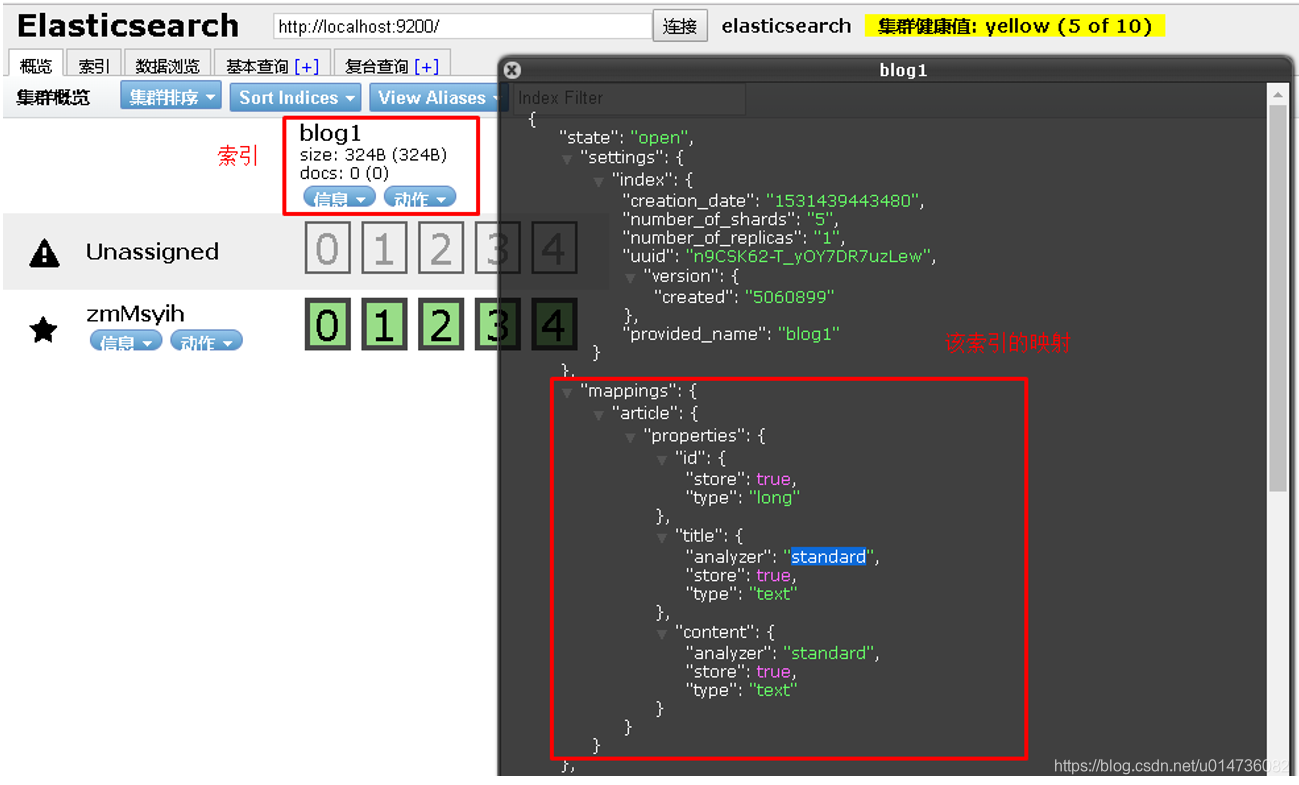The image size is (1299, 785).
Task: Collapse the "title" JSON node
Action: pos(663,537)
